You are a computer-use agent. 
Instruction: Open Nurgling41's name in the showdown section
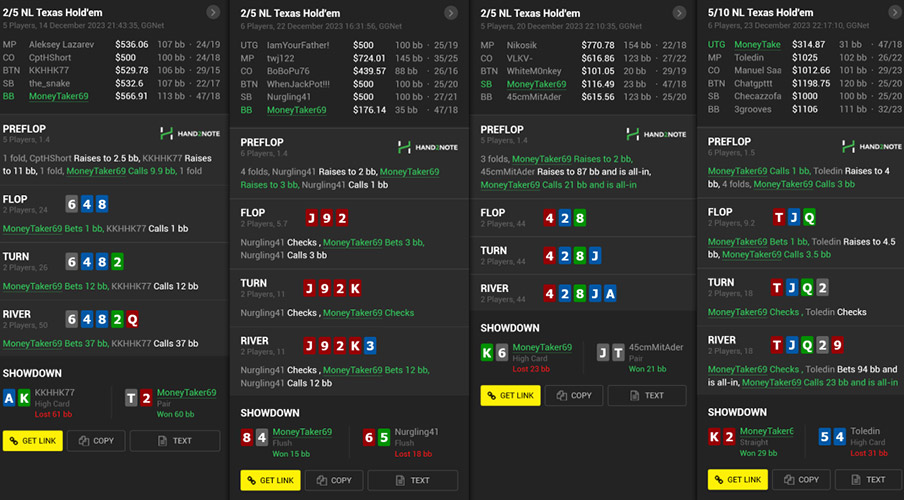(420, 432)
